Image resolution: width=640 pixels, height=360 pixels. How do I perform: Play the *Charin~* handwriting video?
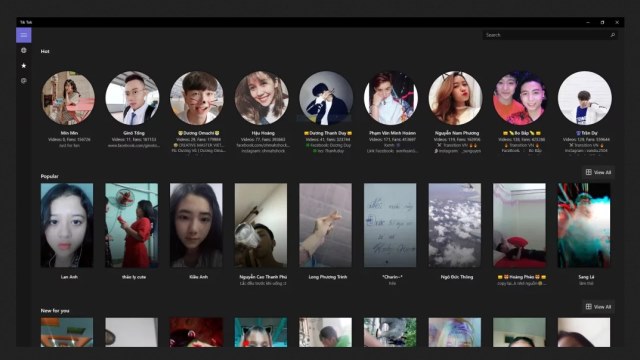point(390,225)
